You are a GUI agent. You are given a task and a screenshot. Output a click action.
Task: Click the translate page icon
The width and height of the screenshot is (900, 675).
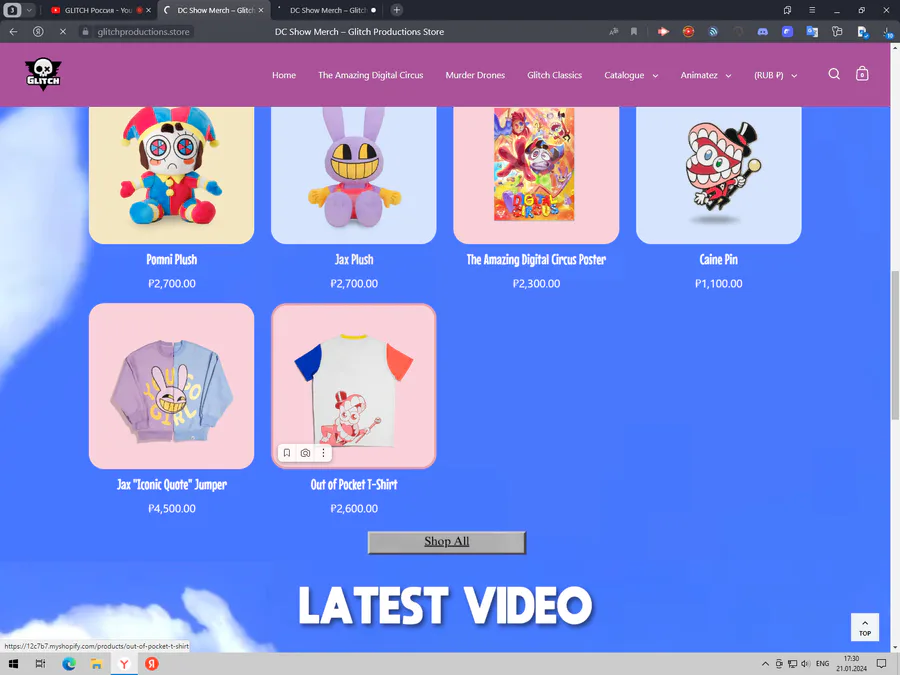pyautogui.click(x=614, y=32)
